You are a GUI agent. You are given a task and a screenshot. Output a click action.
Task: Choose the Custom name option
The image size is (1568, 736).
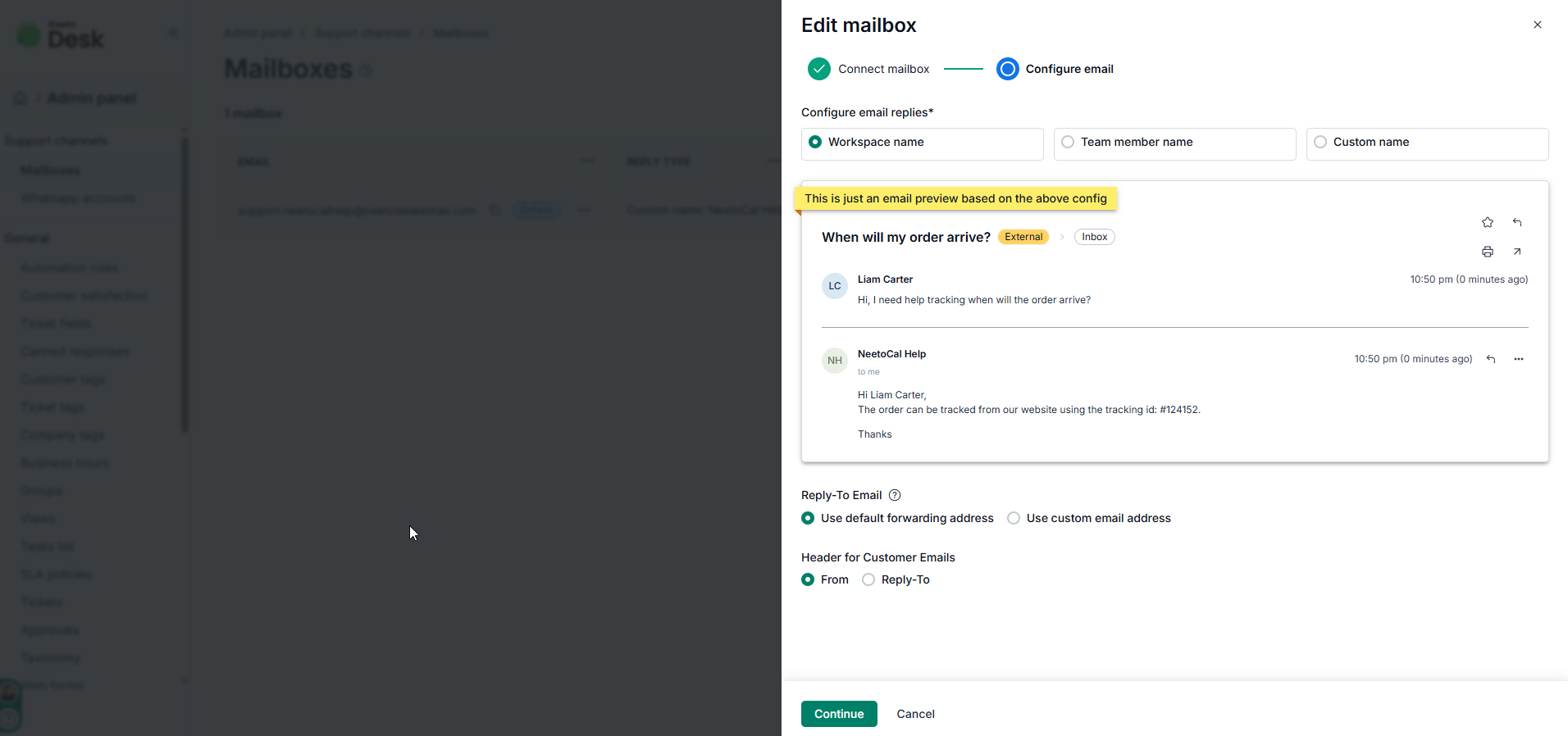coord(1320,142)
